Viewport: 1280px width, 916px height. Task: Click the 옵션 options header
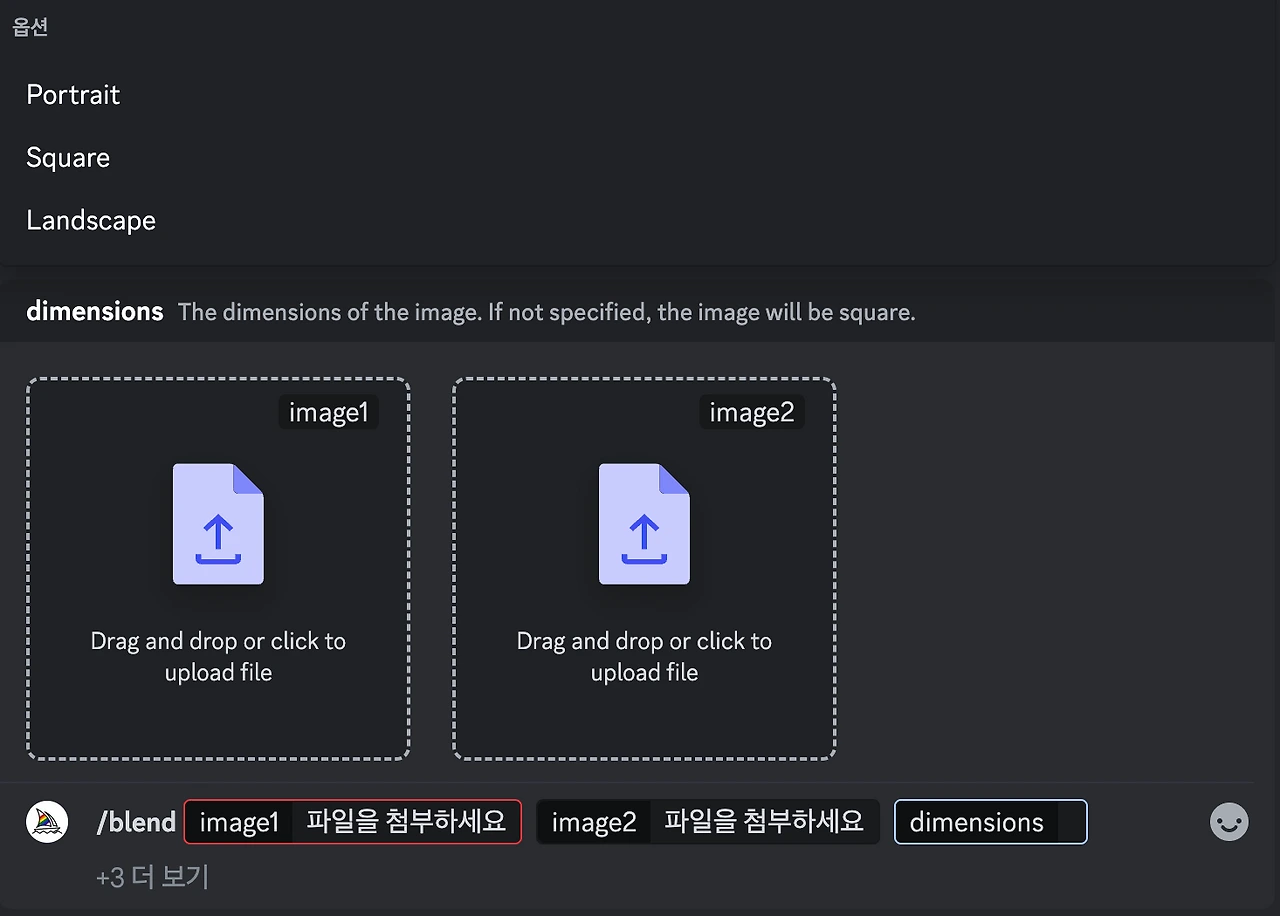point(30,27)
